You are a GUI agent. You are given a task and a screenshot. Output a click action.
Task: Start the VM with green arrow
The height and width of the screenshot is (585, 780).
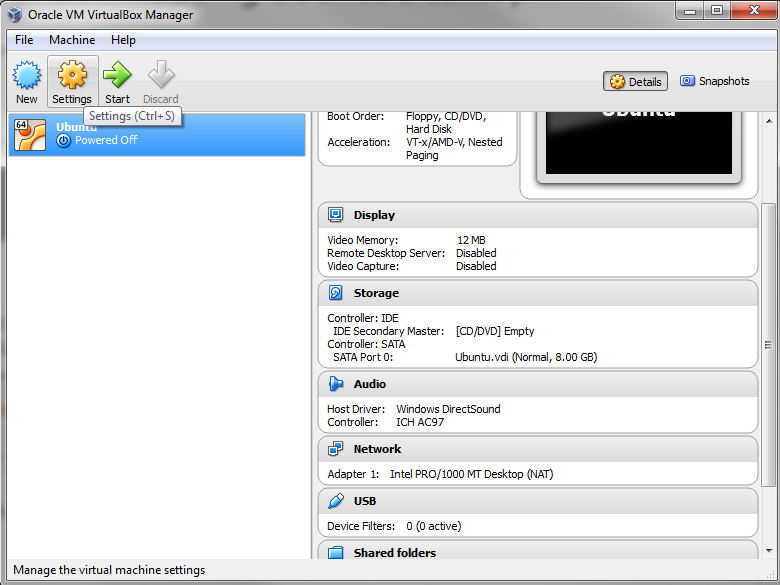click(x=117, y=75)
